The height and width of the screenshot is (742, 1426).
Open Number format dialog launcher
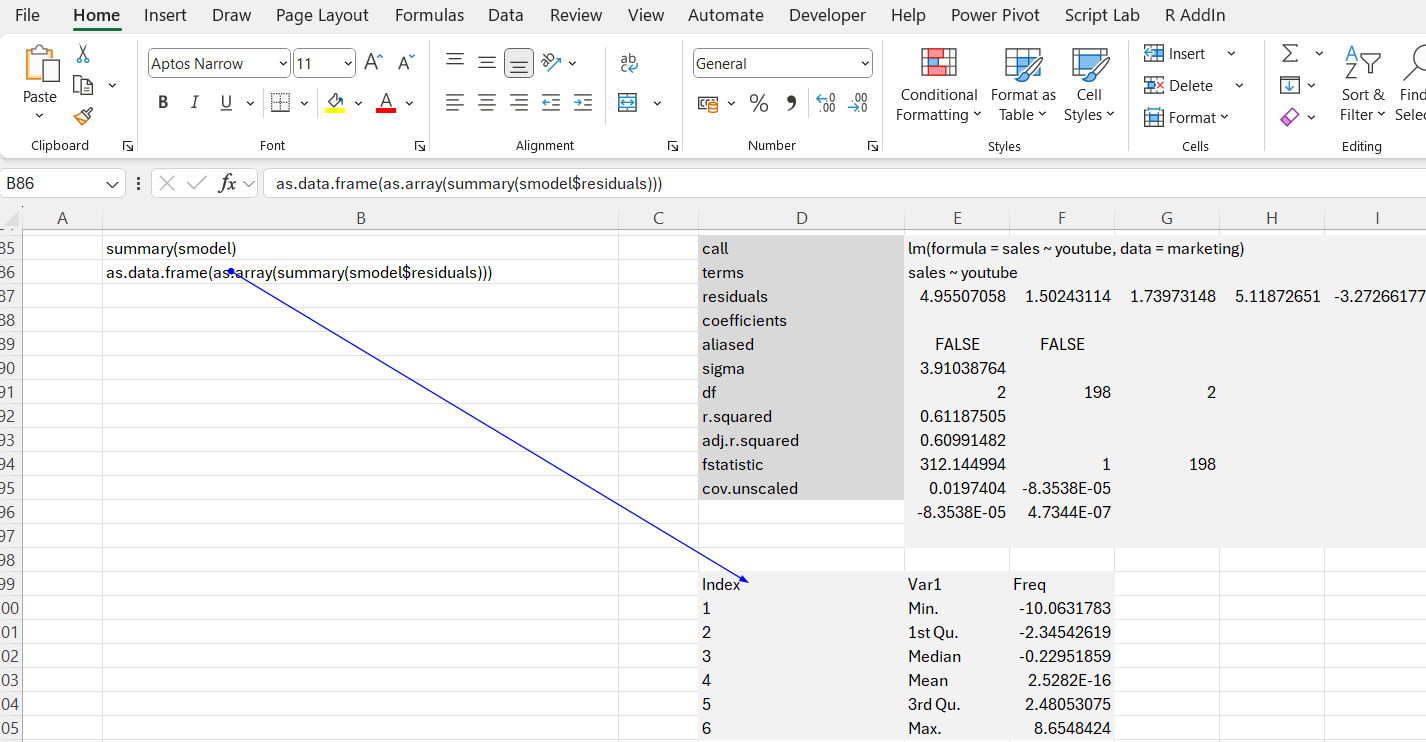873,146
